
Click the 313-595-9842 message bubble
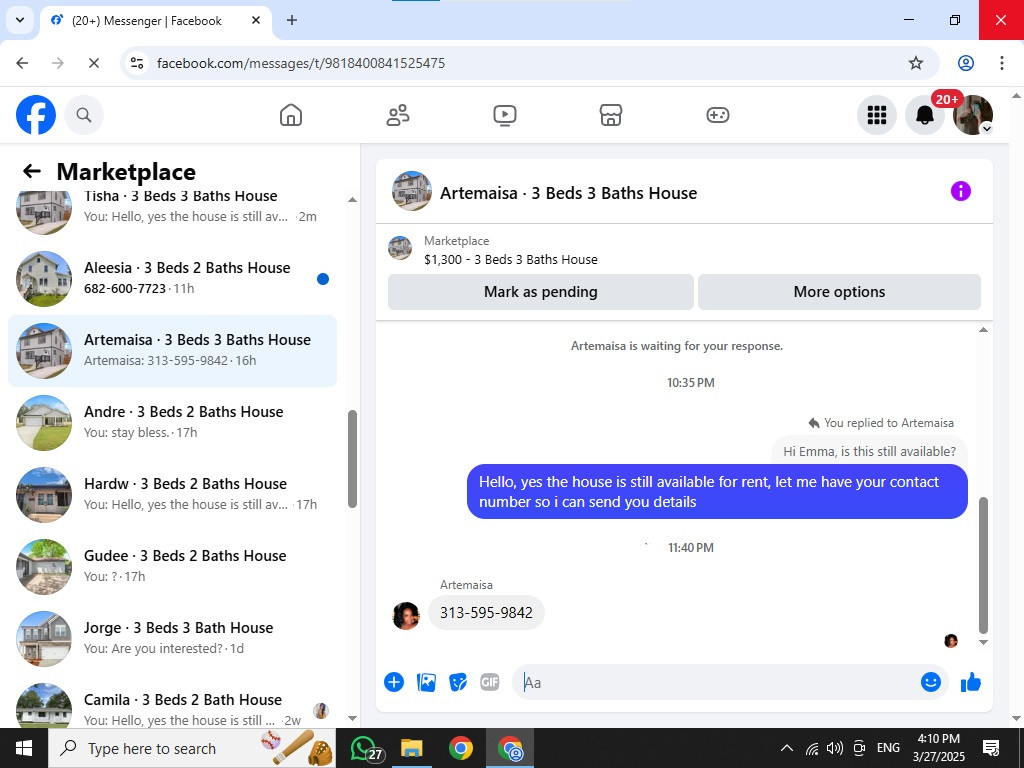(x=486, y=613)
